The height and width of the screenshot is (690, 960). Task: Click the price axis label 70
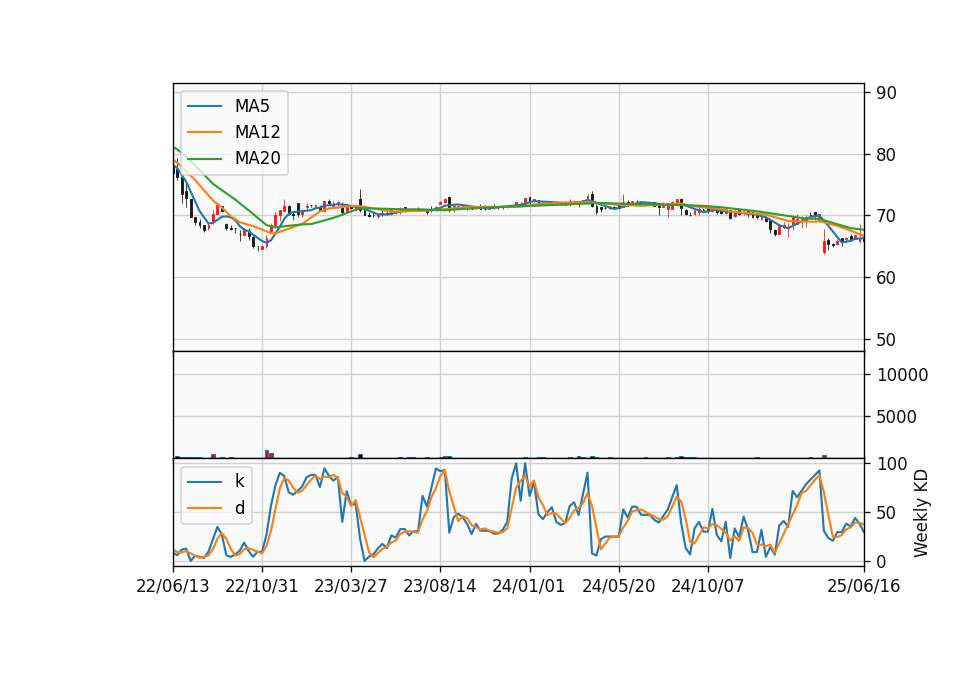(x=887, y=216)
